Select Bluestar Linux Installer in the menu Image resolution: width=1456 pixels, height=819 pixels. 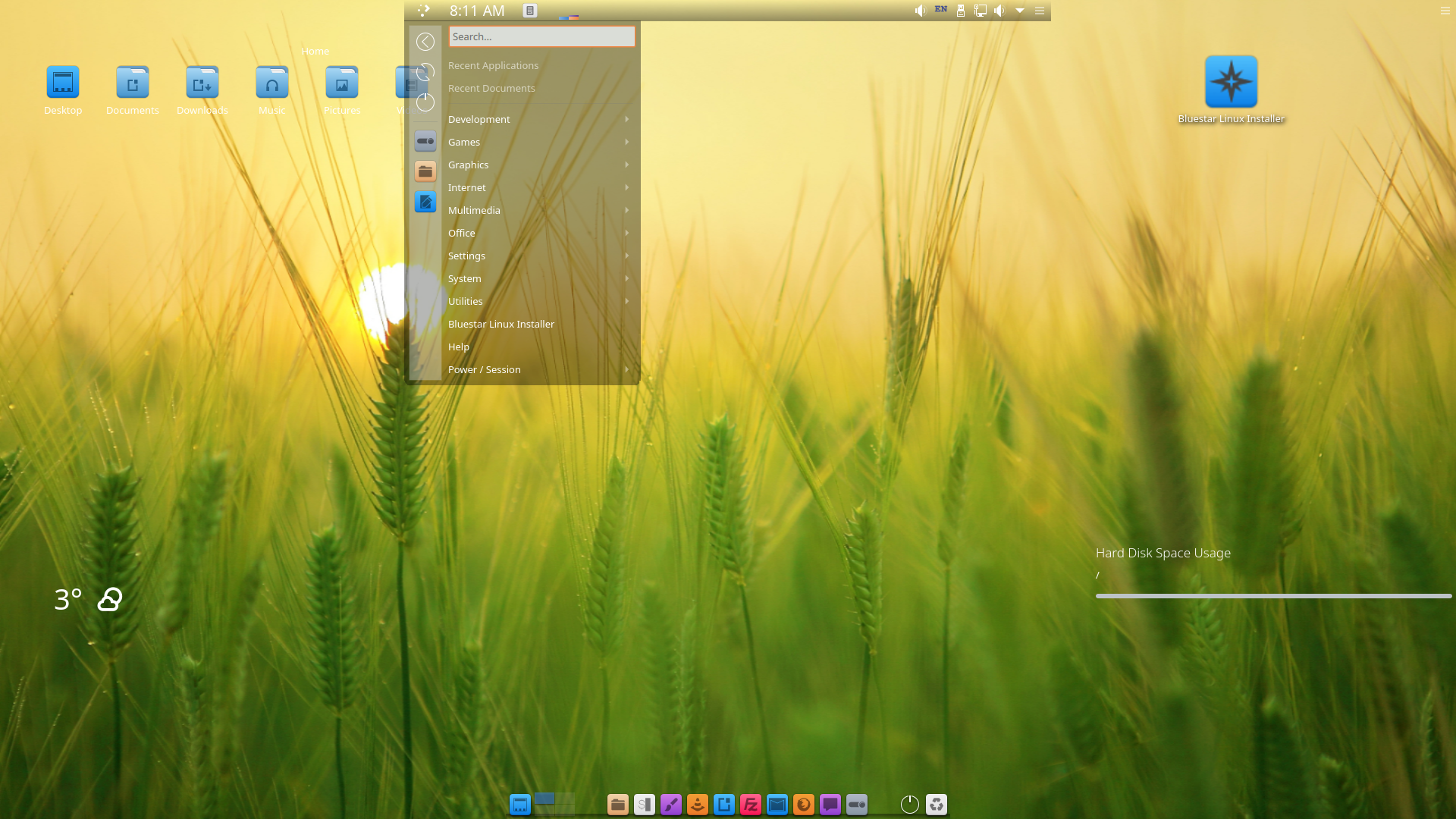point(539,324)
